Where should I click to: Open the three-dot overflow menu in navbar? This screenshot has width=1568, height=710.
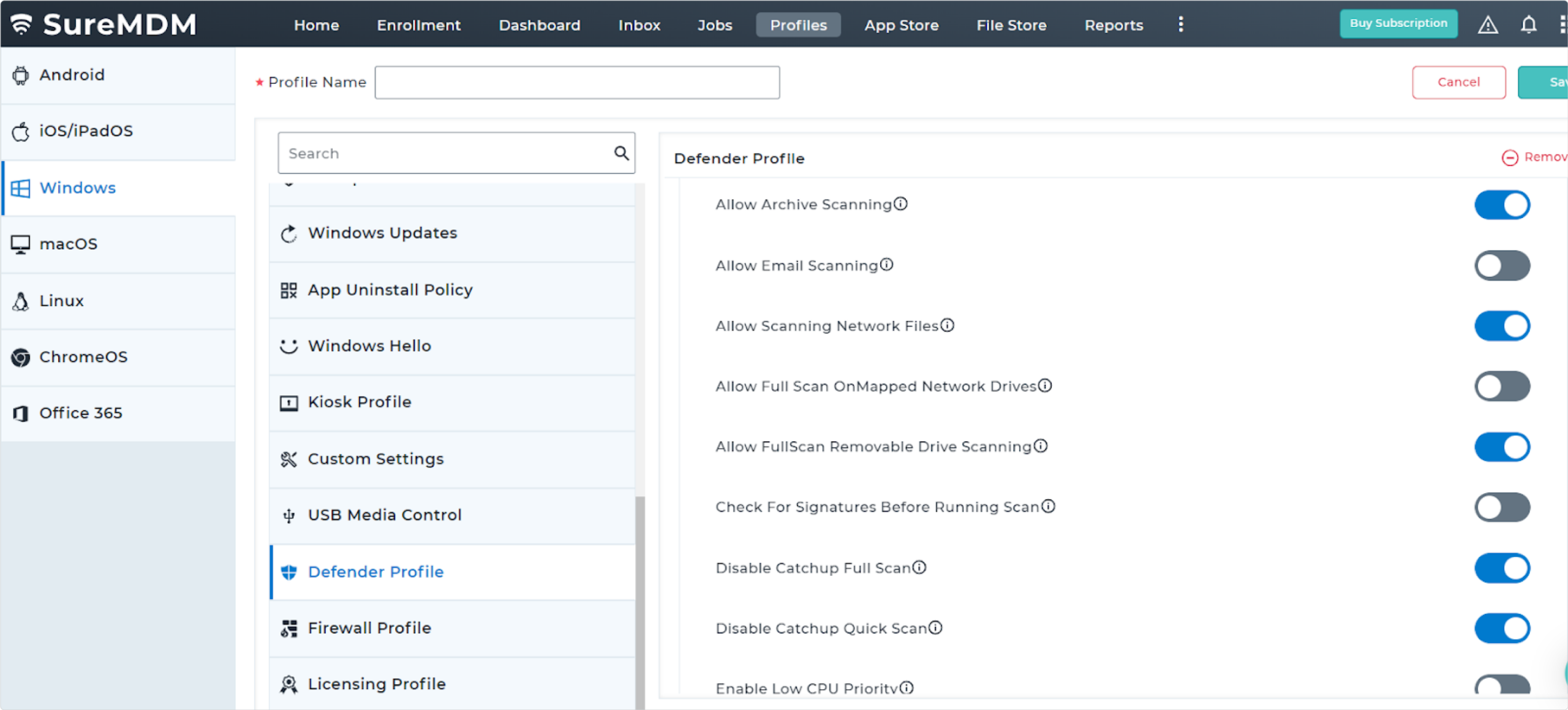tap(1181, 25)
